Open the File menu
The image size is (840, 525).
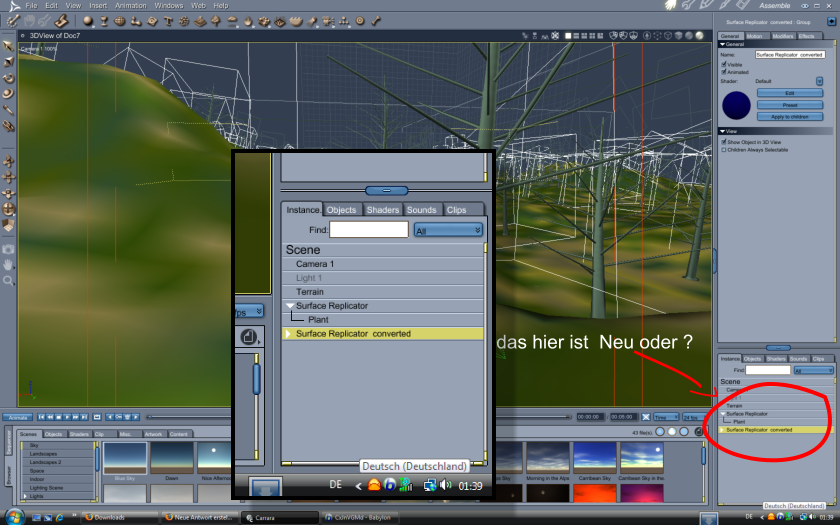pyautogui.click(x=31, y=5)
